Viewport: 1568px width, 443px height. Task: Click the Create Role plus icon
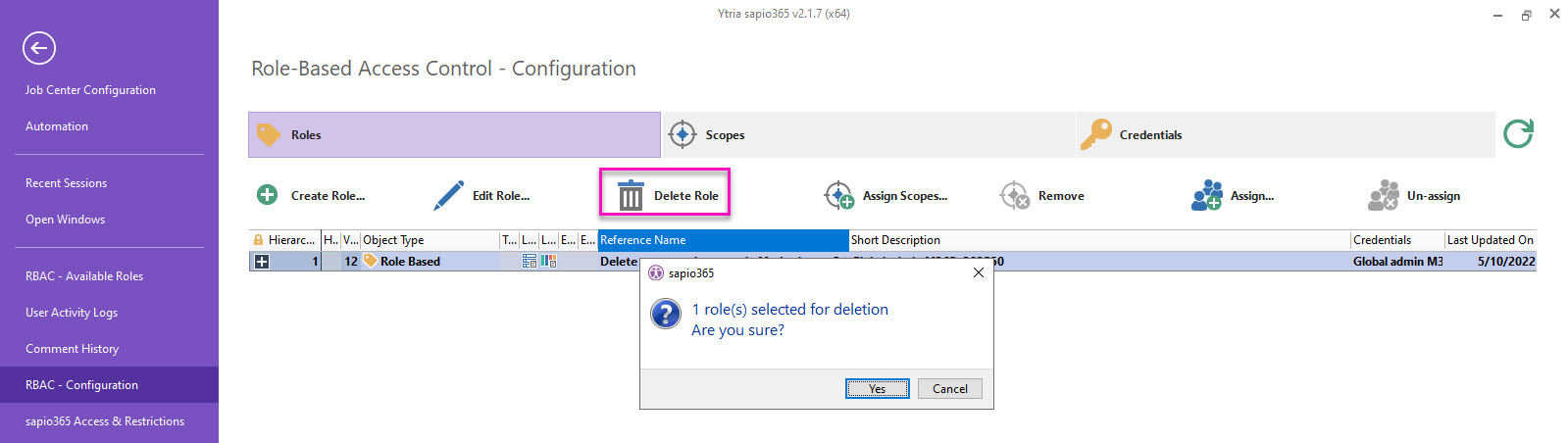click(x=267, y=195)
